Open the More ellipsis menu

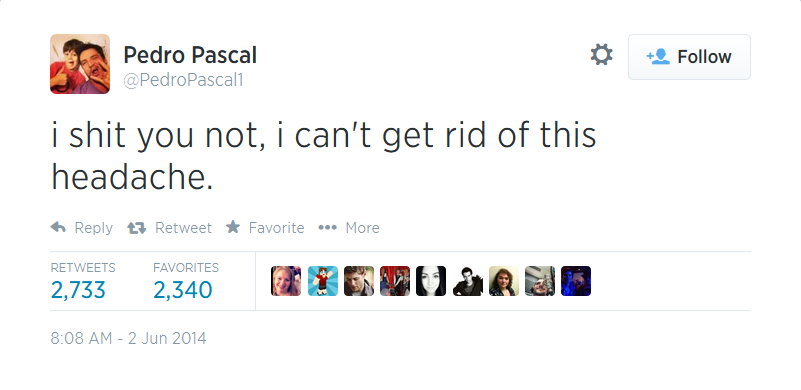click(x=327, y=227)
